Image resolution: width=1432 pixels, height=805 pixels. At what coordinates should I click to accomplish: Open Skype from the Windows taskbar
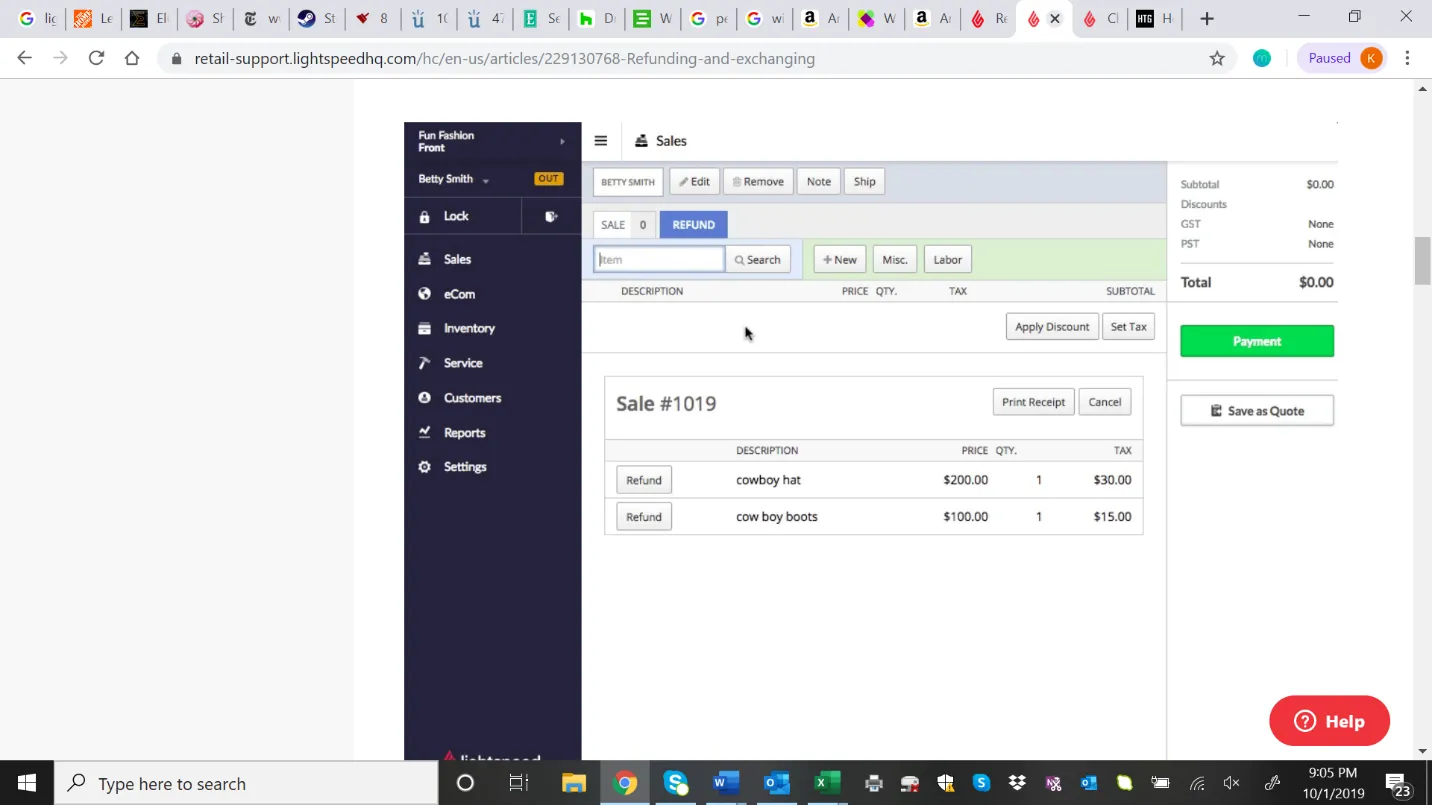[676, 783]
